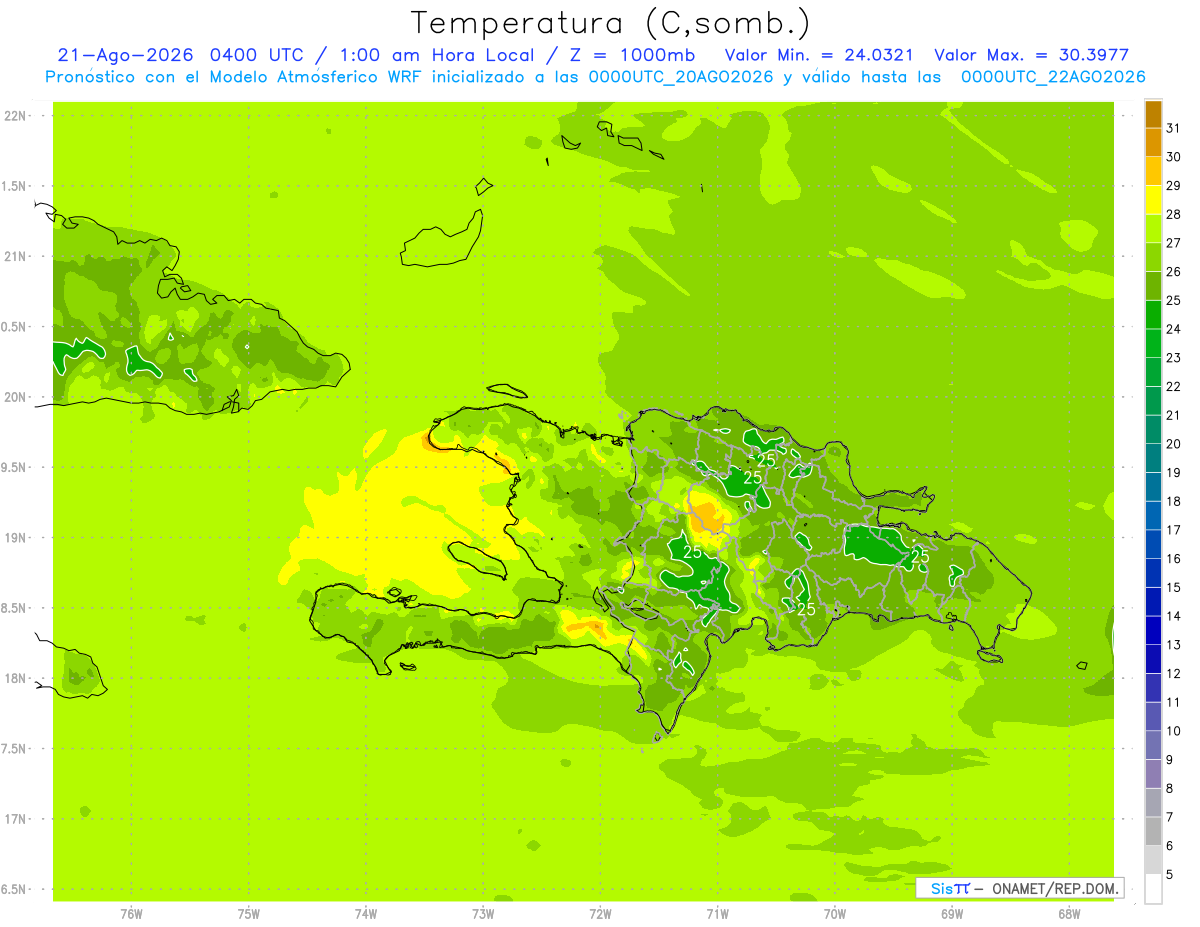Click the legend value '10'

(1174, 731)
